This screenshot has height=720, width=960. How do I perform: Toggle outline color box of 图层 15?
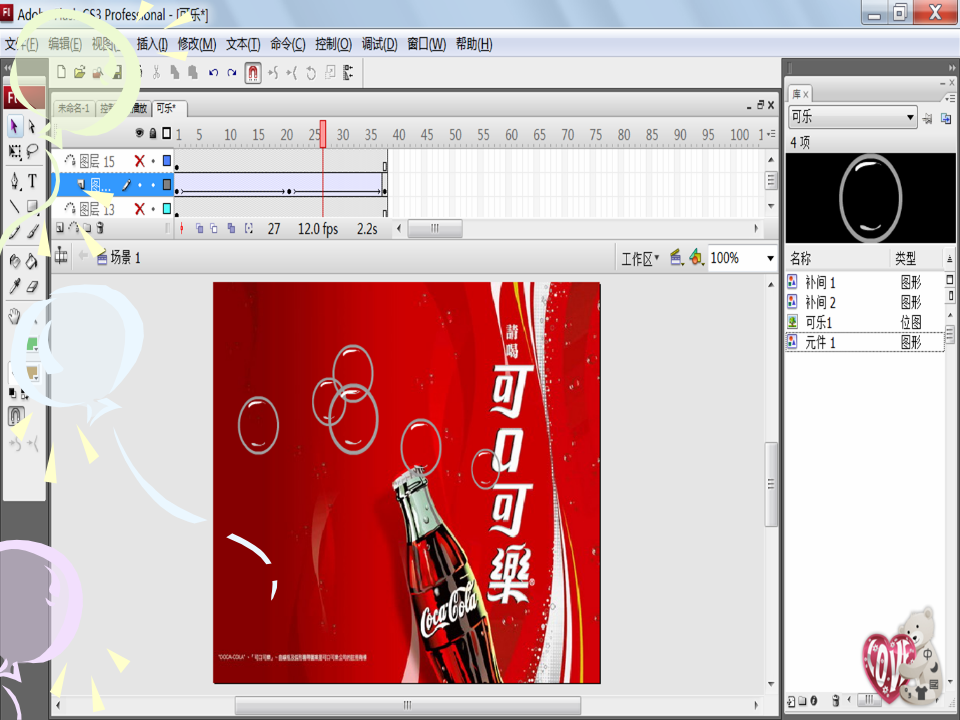[167, 161]
